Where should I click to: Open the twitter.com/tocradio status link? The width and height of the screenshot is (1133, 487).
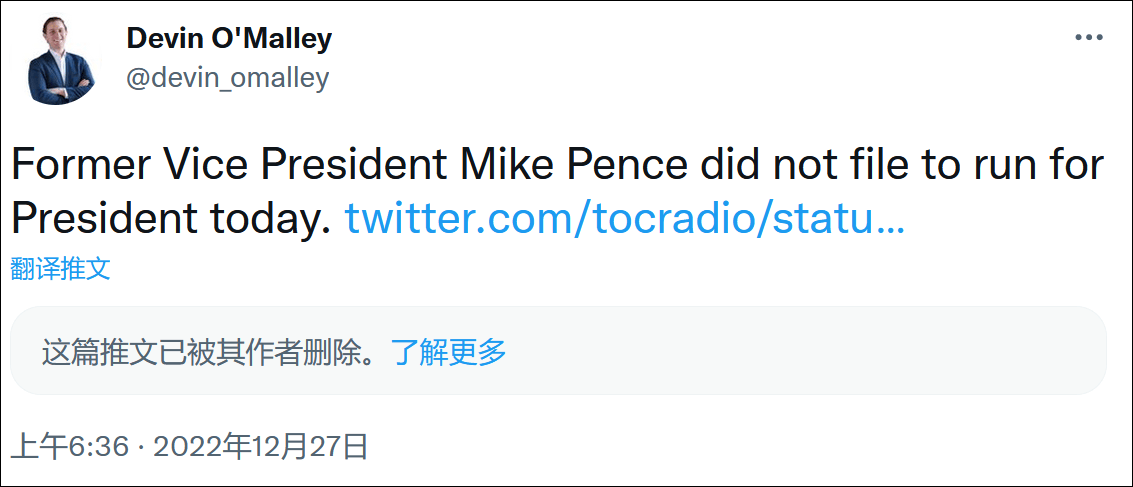coord(624,219)
